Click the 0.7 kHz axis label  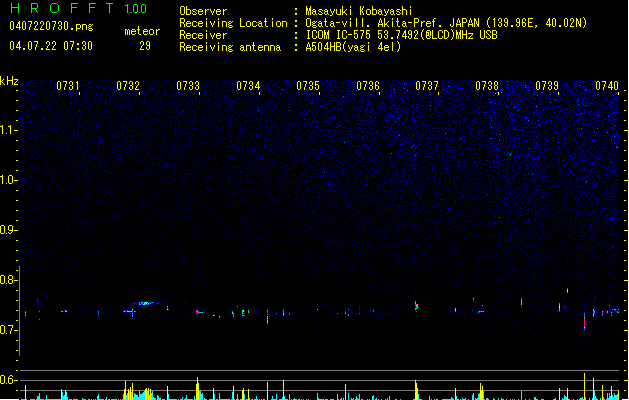tap(7, 330)
